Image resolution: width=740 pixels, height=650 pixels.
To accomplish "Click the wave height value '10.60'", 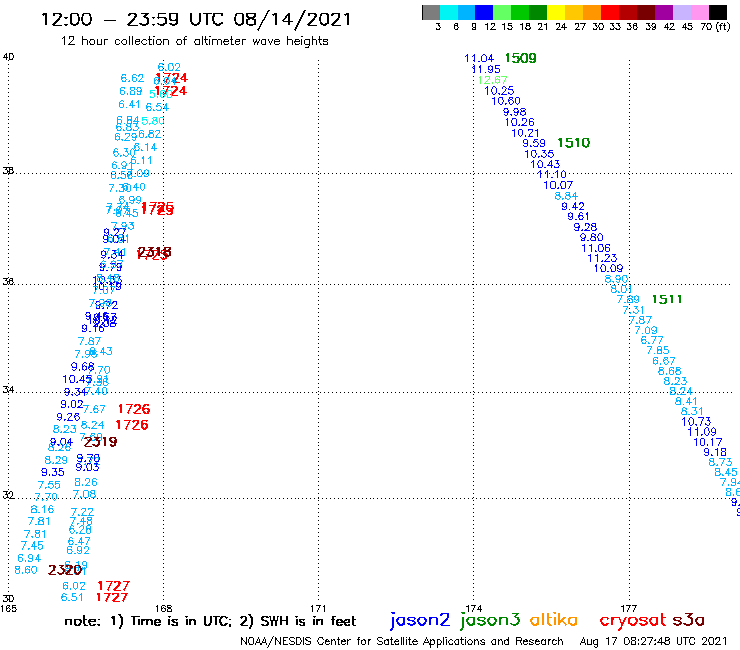I will pyautogui.click(x=506, y=101).
